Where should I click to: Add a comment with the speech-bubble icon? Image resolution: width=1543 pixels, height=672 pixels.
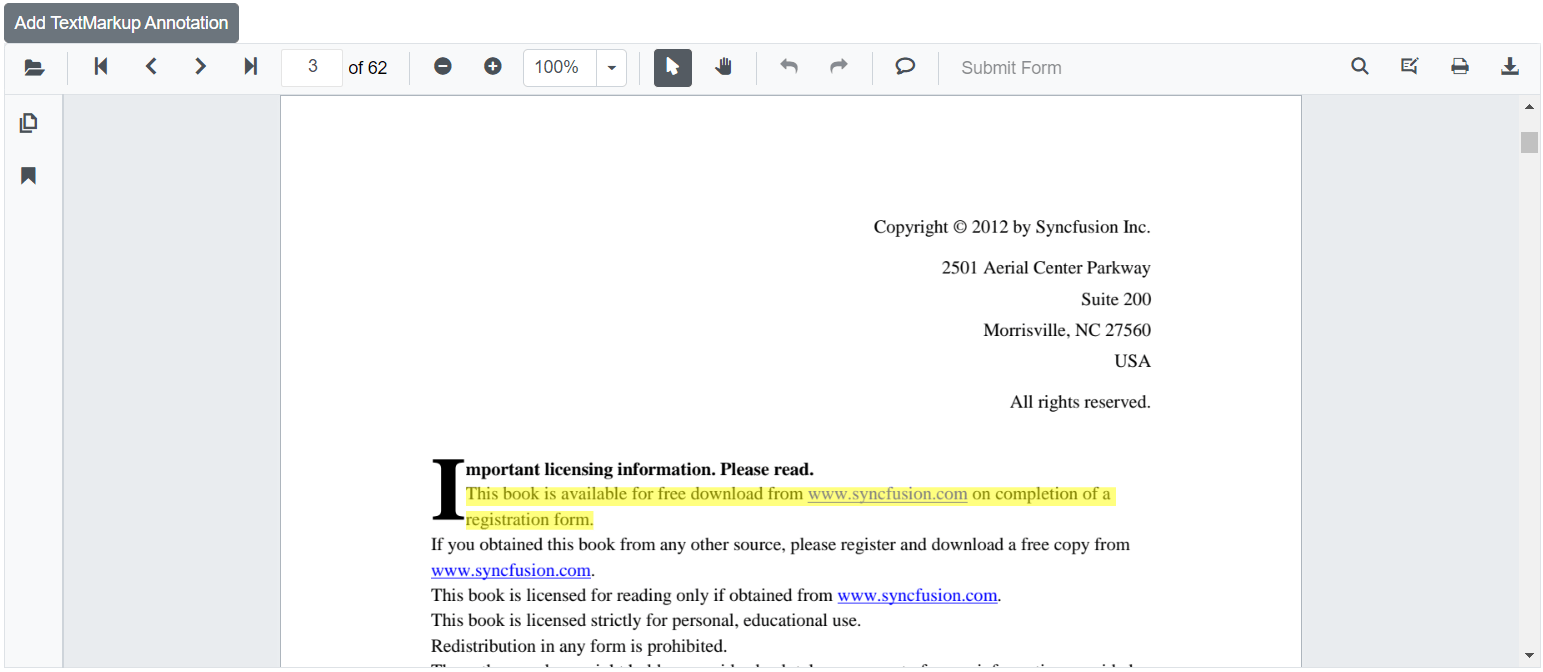click(905, 67)
